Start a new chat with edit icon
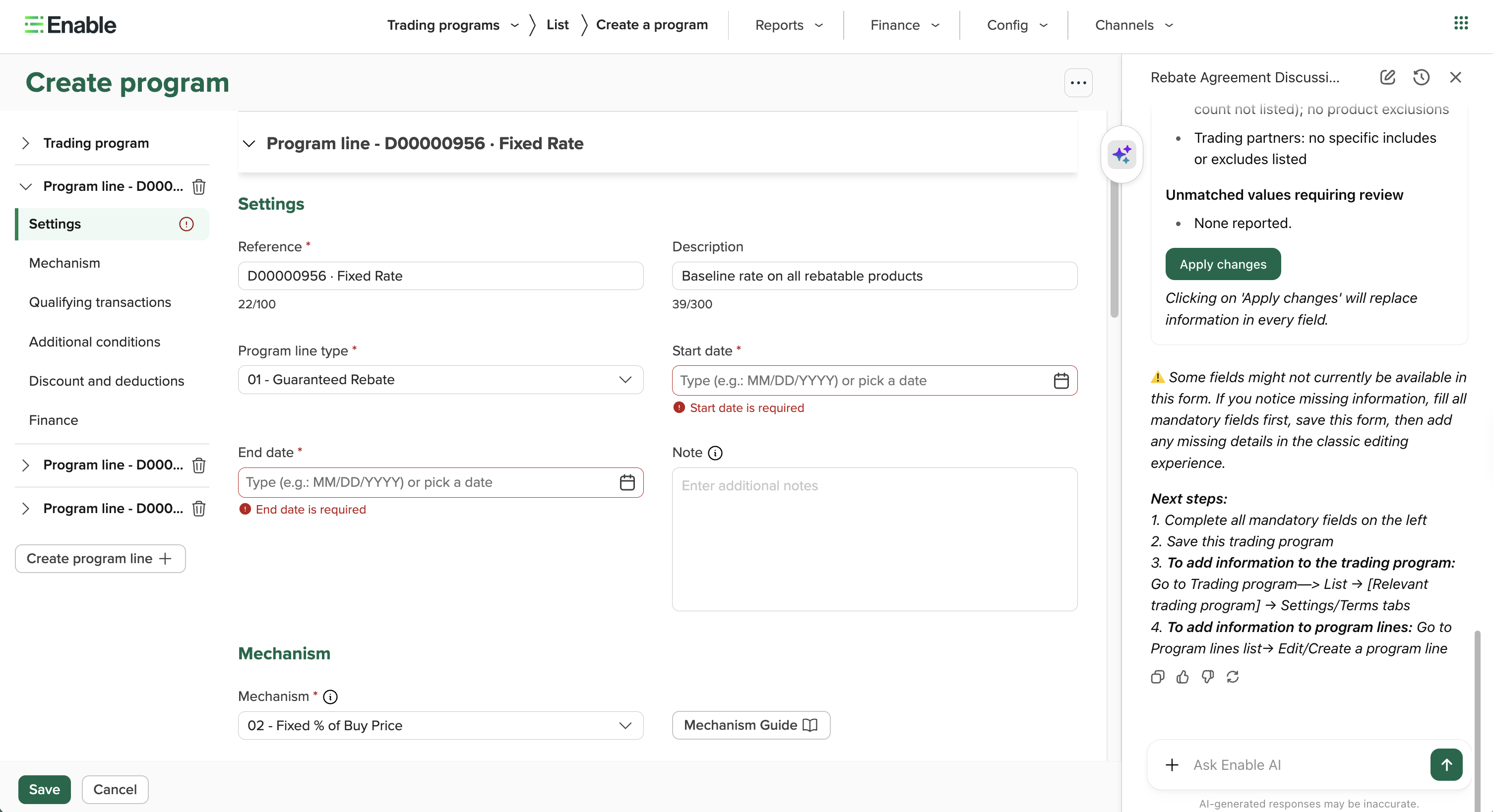1493x812 pixels. coord(1387,77)
